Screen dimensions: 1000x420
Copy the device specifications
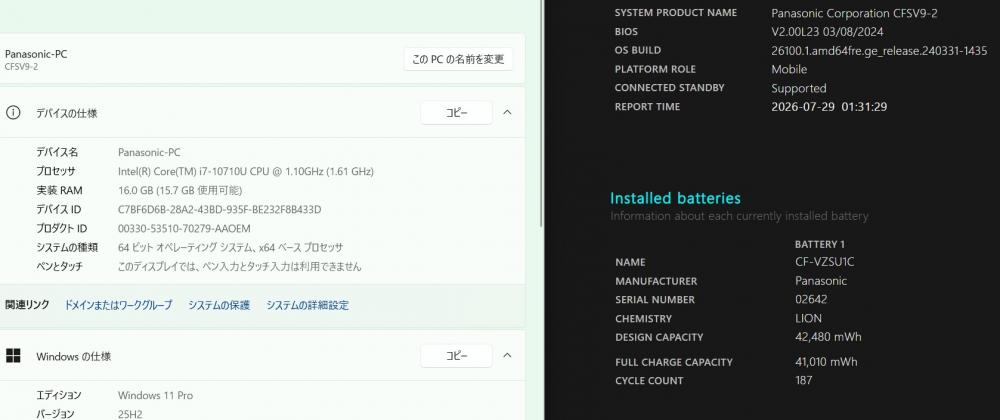coord(456,113)
